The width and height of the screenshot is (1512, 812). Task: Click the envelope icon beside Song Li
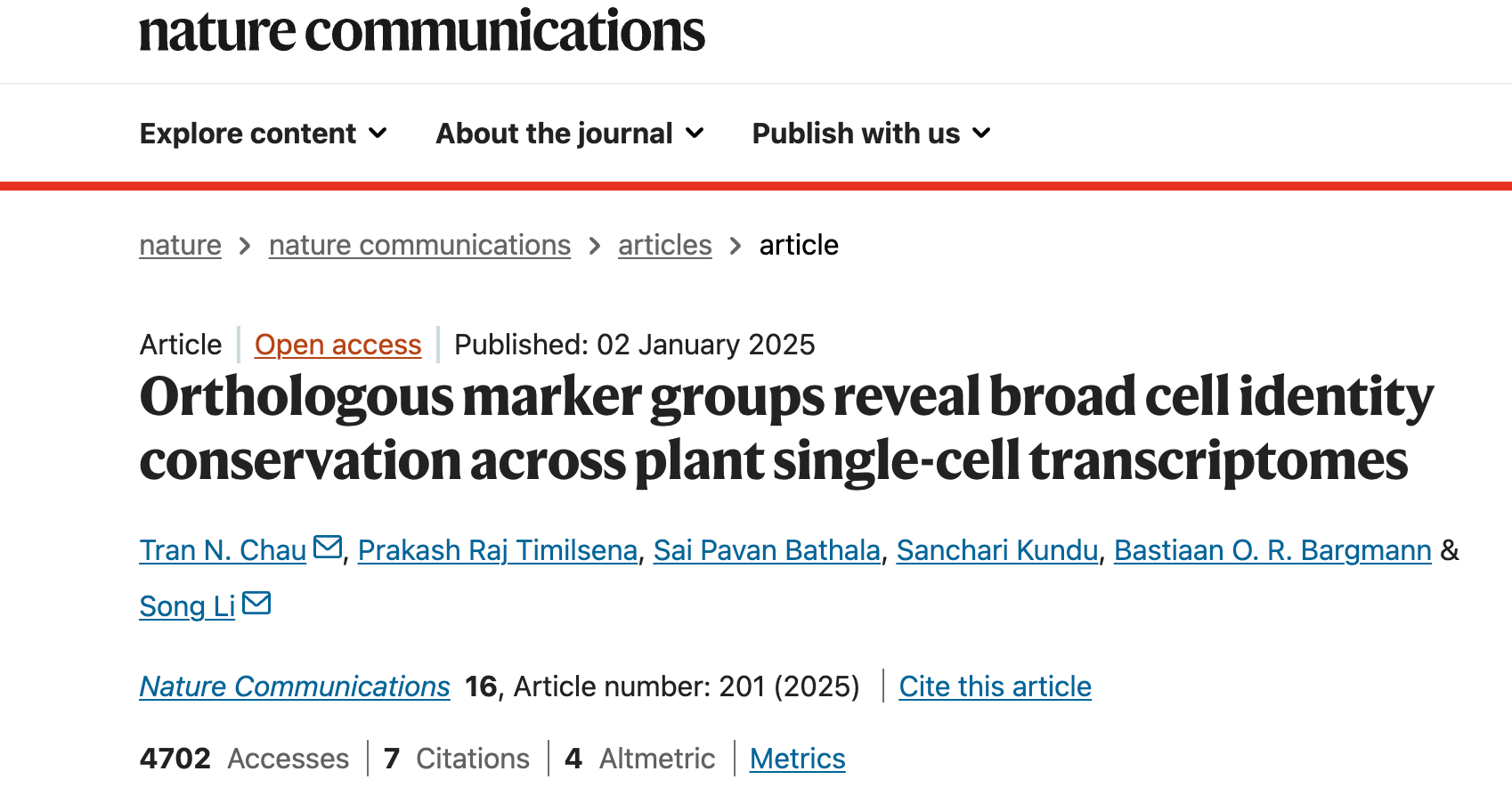click(x=257, y=601)
